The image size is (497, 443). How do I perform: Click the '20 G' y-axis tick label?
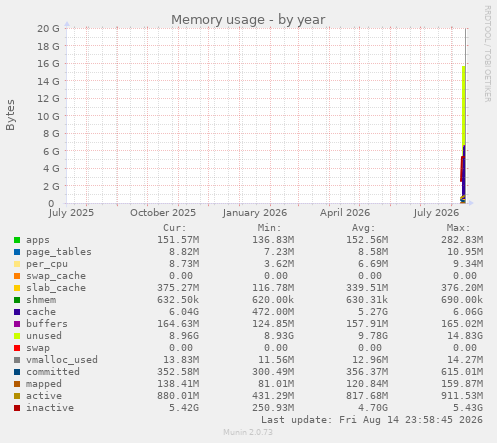pyautogui.click(x=48, y=29)
